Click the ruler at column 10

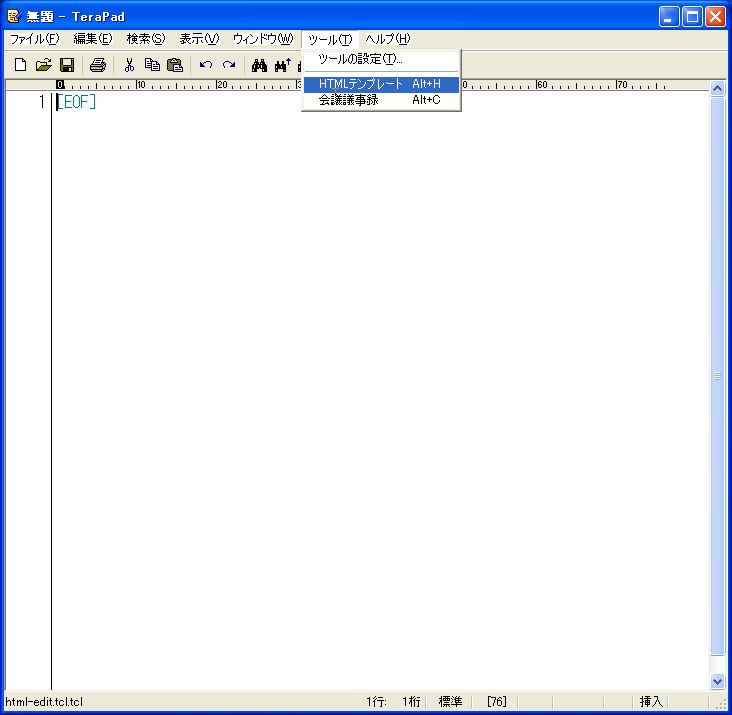point(141,85)
